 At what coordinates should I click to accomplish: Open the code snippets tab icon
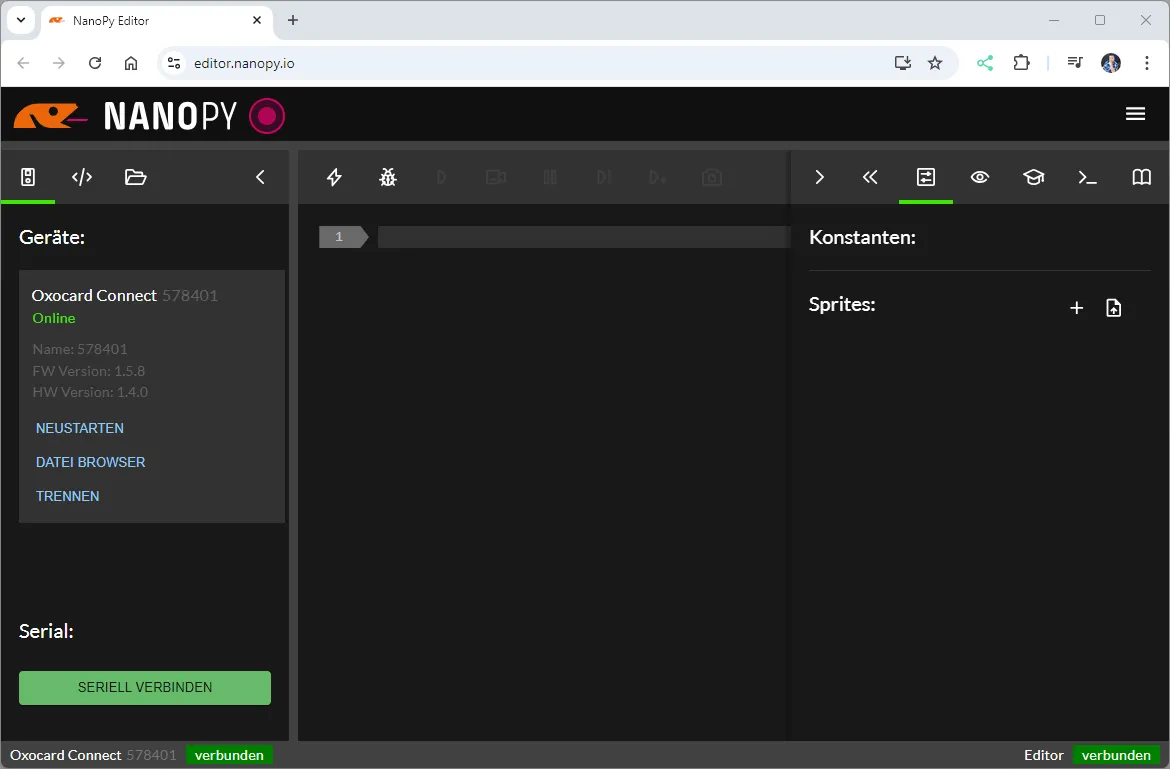pos(82,177)
